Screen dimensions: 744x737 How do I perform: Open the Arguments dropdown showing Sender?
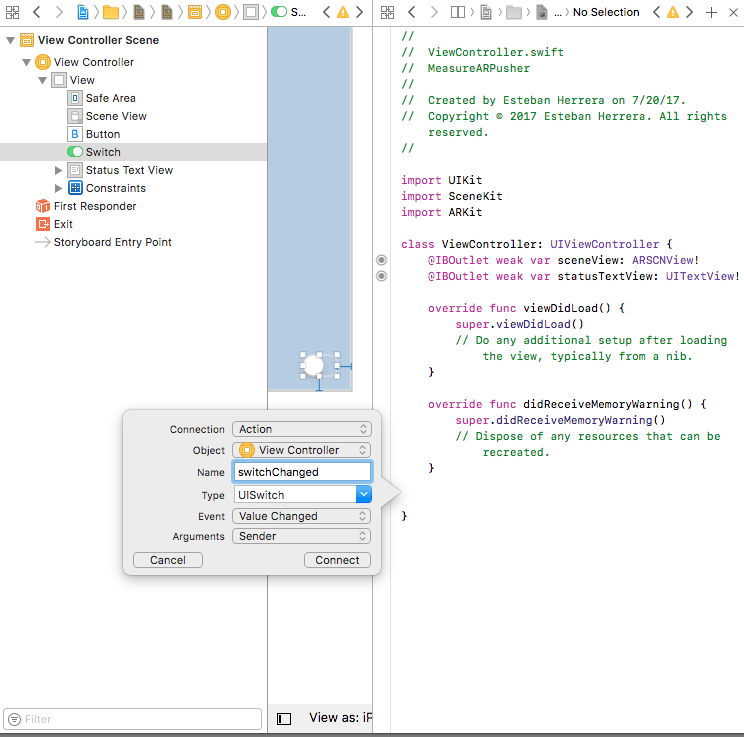(x=301, y=536)
